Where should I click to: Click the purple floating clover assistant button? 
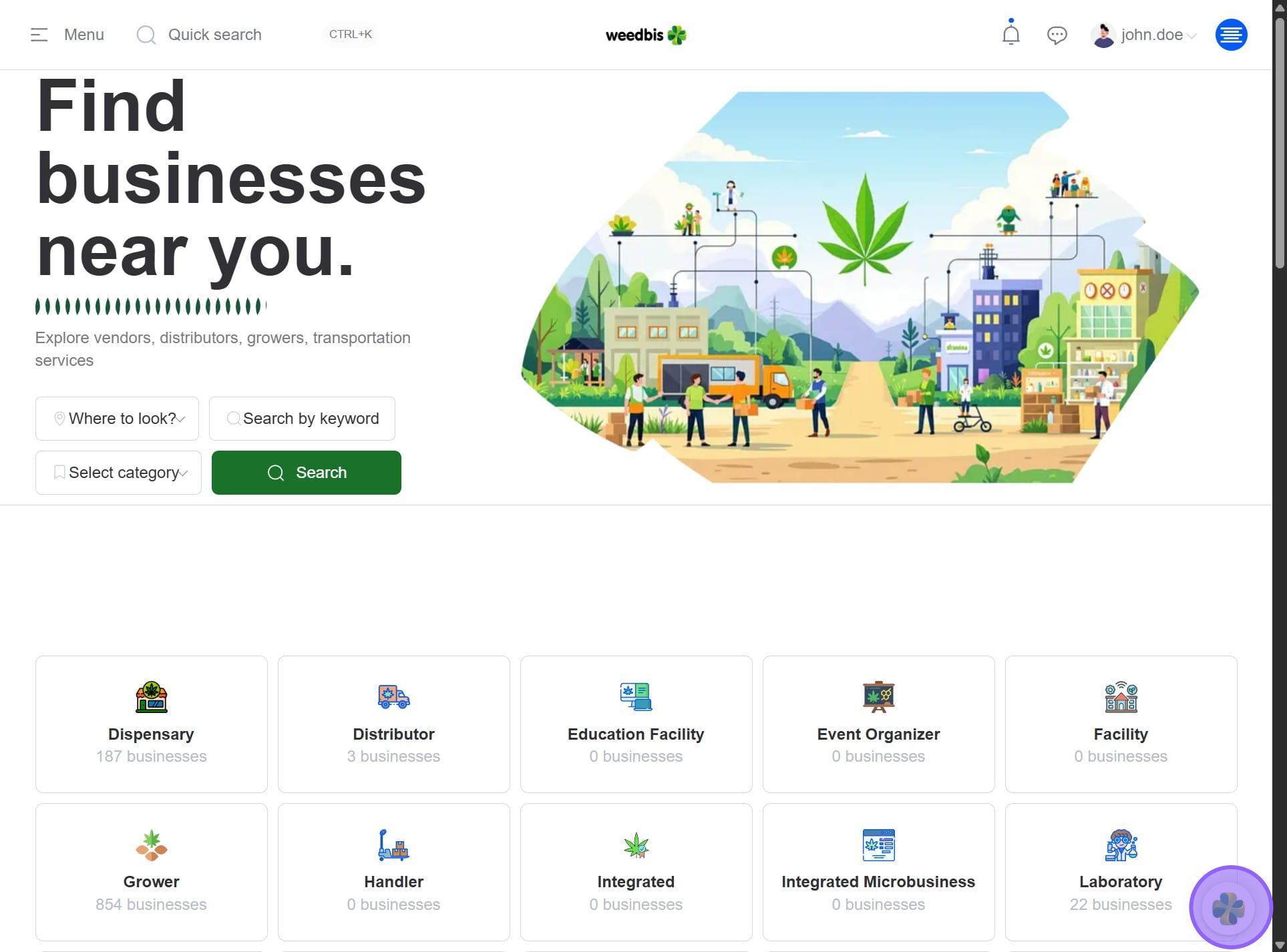click(1229, 907)
